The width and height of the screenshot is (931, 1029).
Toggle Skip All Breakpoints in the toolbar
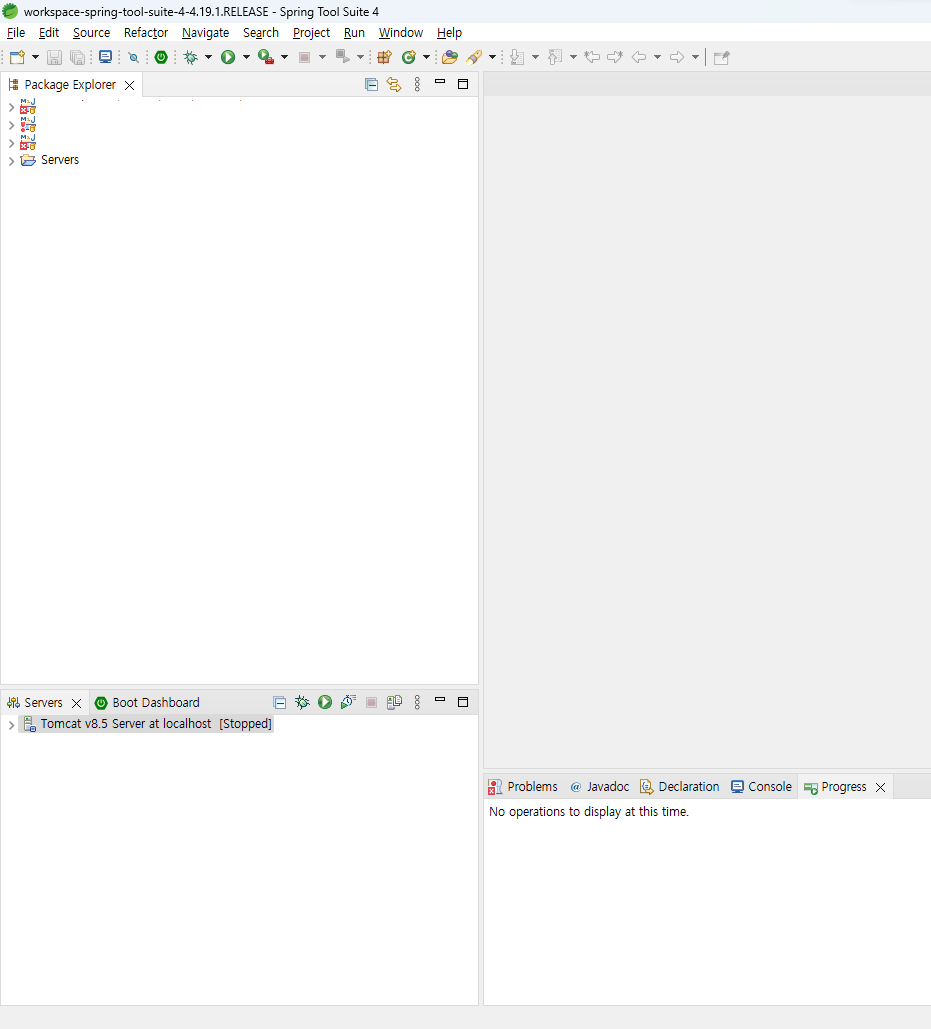click(x=133, y=58)
